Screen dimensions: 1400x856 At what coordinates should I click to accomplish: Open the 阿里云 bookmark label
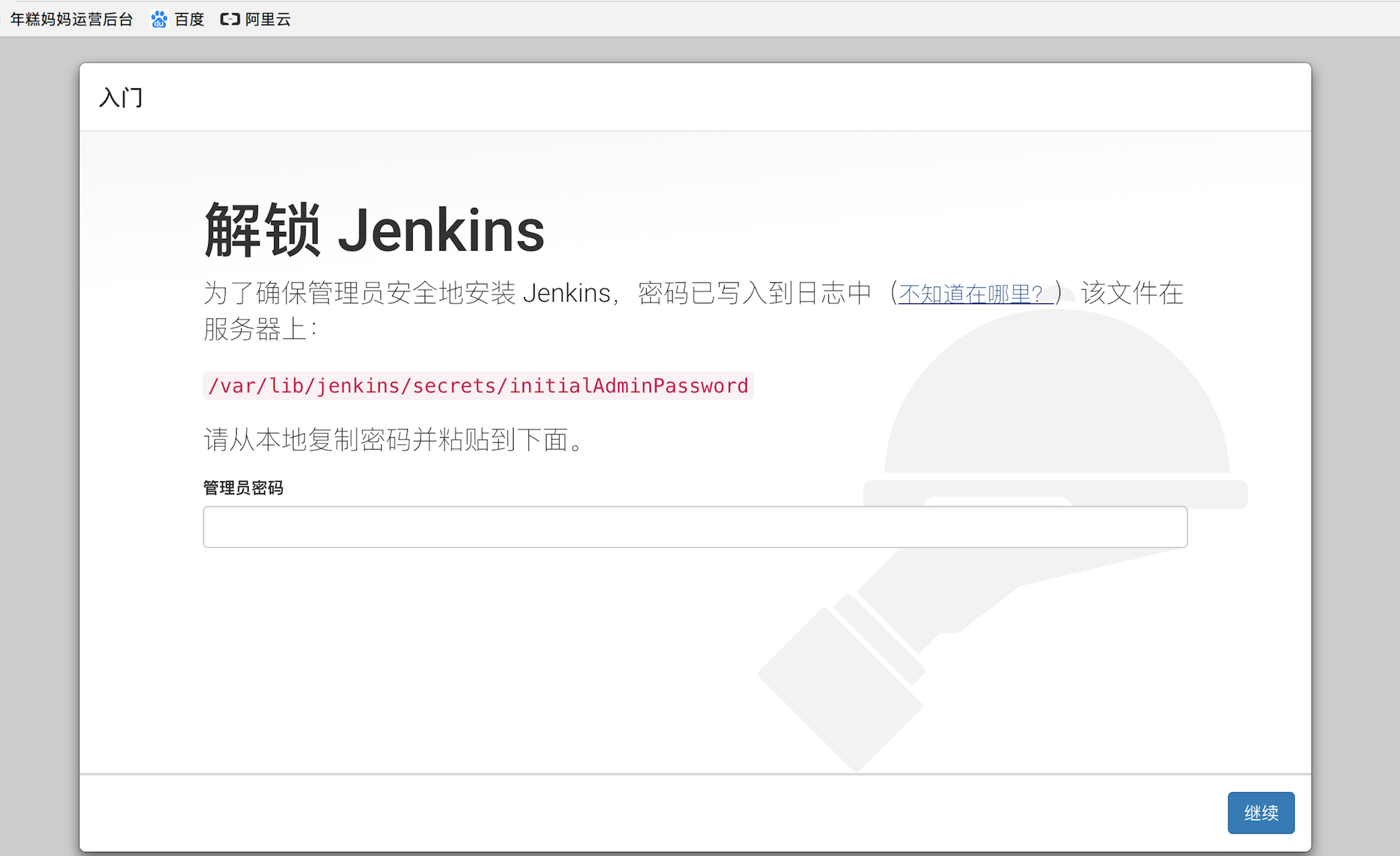tap(268, 19)
